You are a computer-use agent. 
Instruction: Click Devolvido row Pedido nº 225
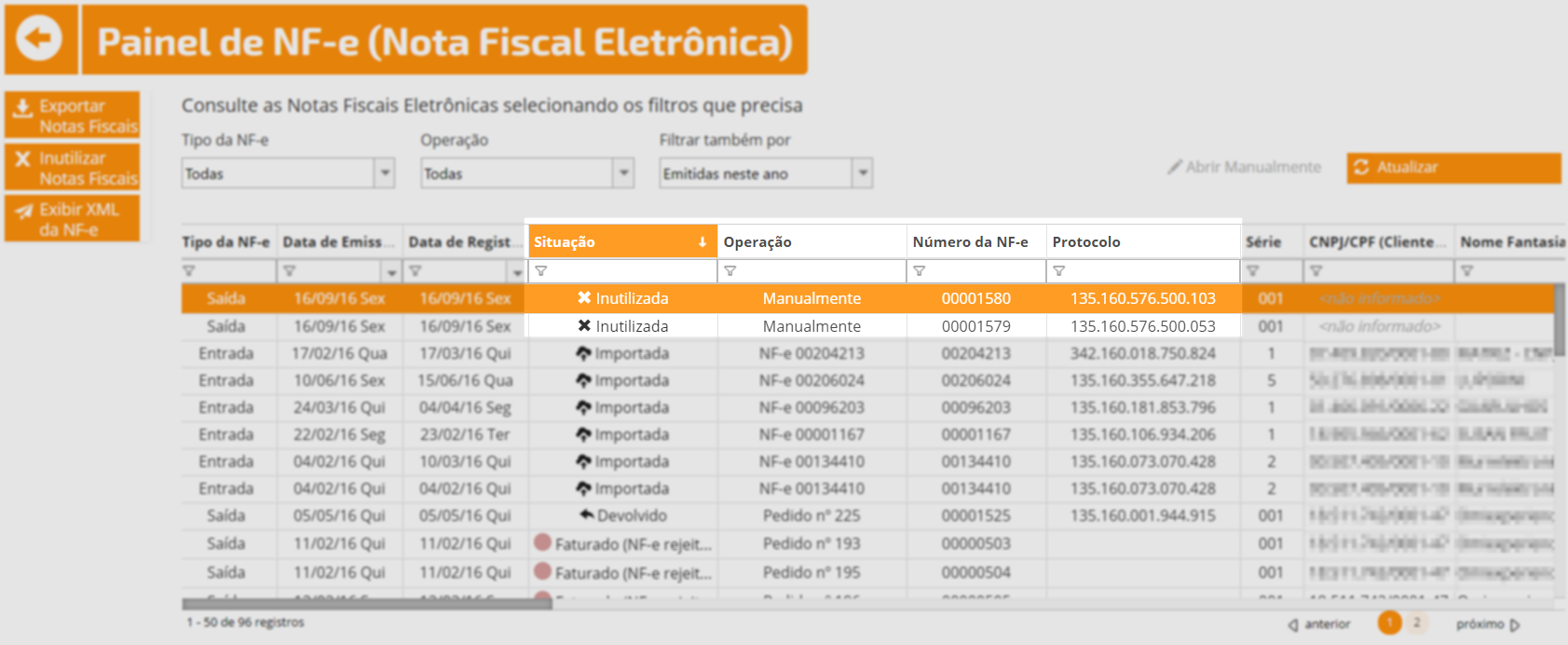pos(867,515)
